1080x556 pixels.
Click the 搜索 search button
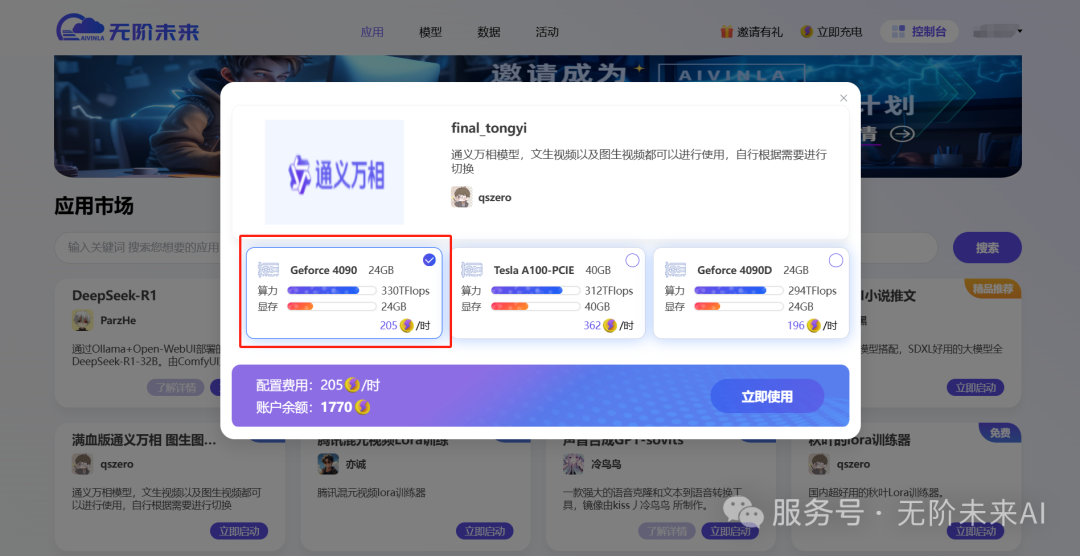point(987,248)
